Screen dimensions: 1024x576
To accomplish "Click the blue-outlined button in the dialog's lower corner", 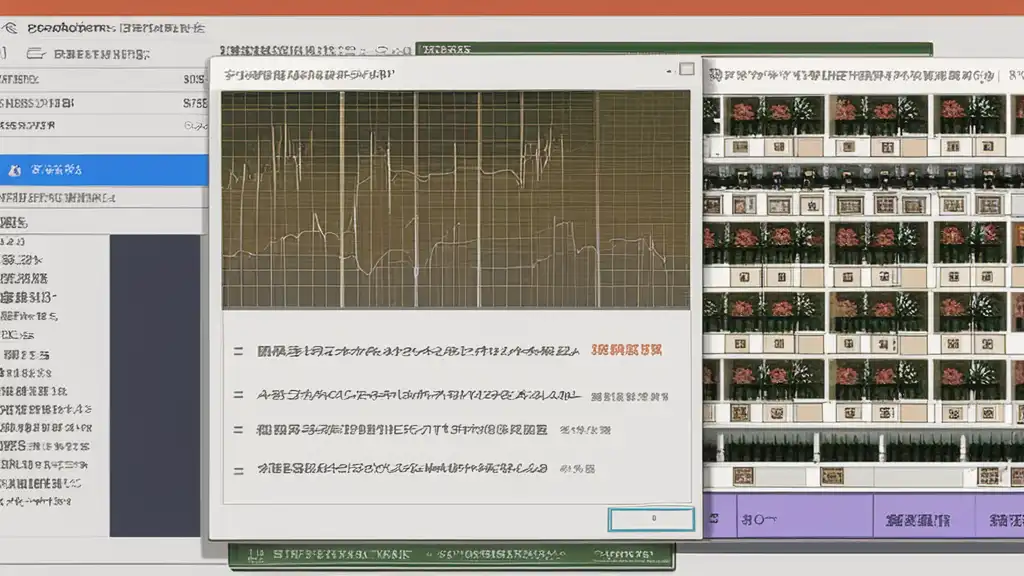I will 651,519.
